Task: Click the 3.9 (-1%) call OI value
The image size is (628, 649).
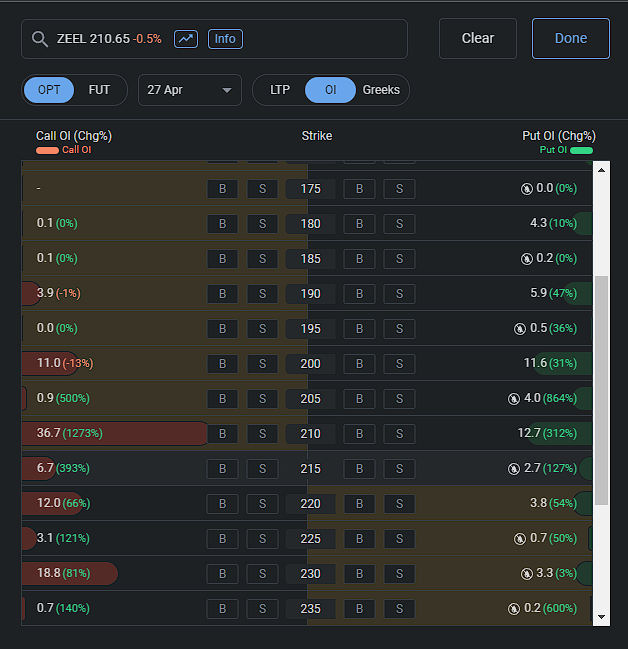Action: pyautogui.click(x=58, y=293)
